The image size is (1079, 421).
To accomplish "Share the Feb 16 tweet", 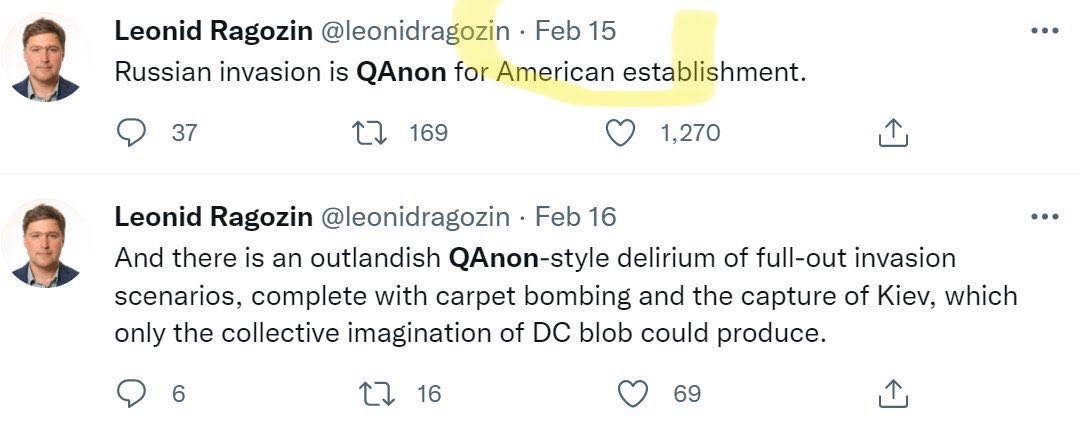I will [x=893, y=393].
